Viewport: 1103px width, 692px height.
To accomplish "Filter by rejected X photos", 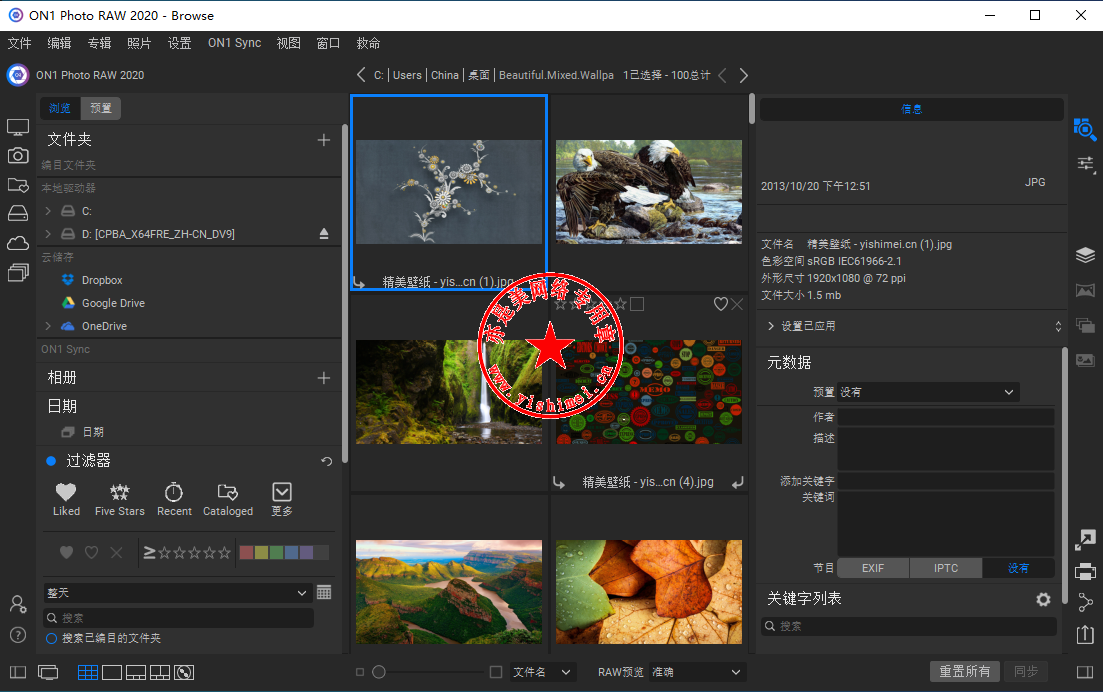I will pyautogui.click(x=117, y=553).
